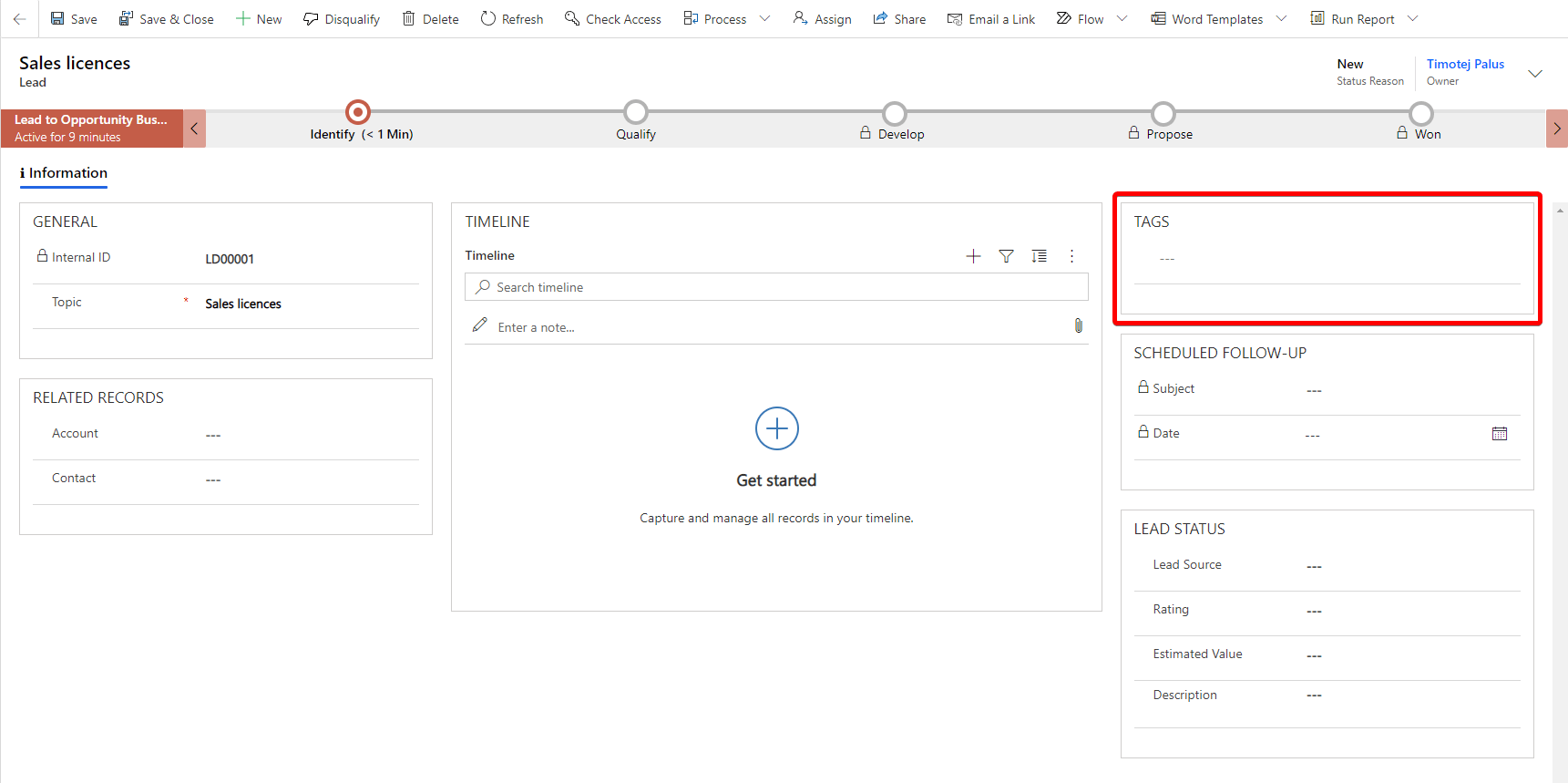
Task: Click the Lead Source field
Action: coord(1411,566)
